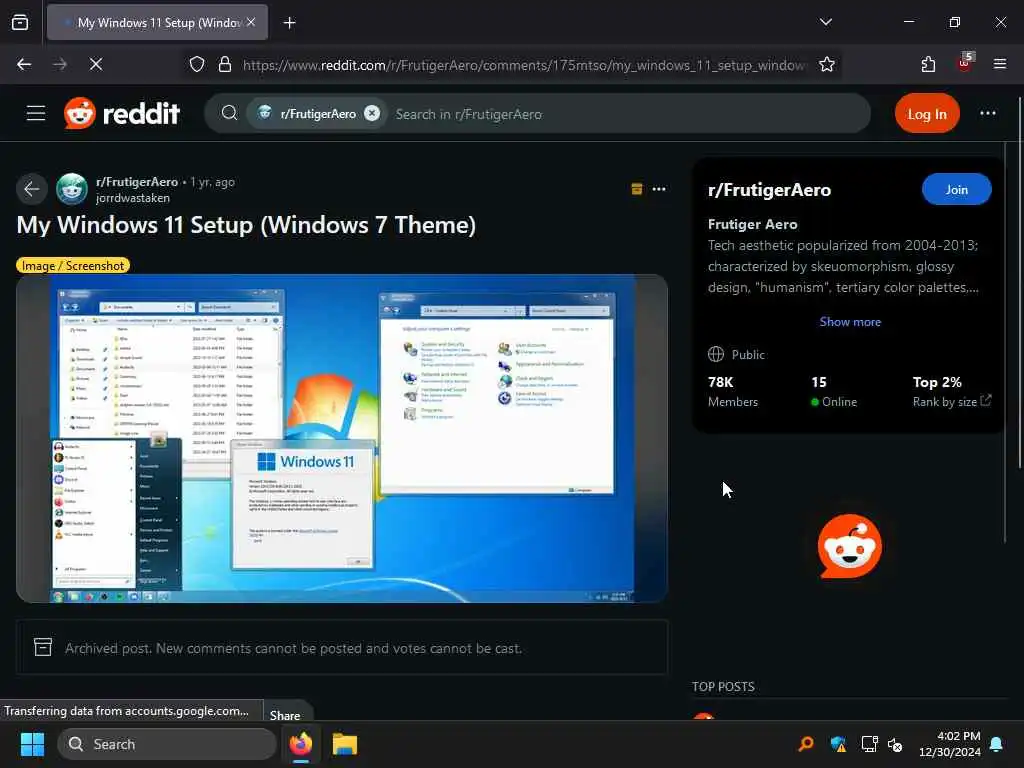Open the muted volume tray icon

895,744
